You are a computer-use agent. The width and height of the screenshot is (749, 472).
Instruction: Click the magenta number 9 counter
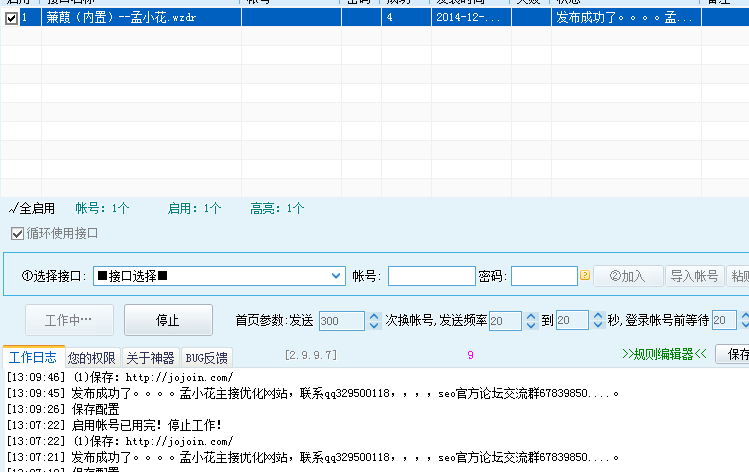click(x=471, y=355)
